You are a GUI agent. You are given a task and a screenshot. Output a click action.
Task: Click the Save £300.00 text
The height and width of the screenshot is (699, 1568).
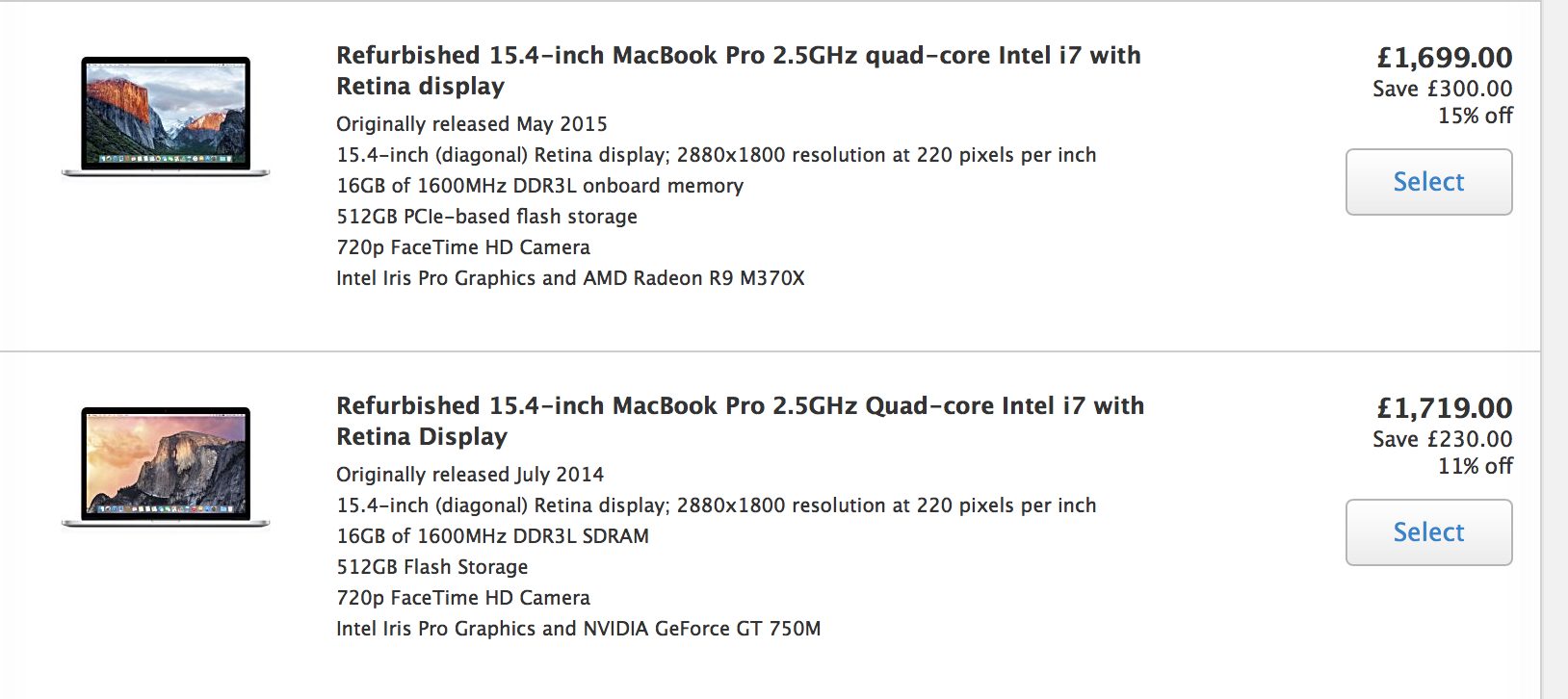pyautogui.click(x=1442, y=89)
